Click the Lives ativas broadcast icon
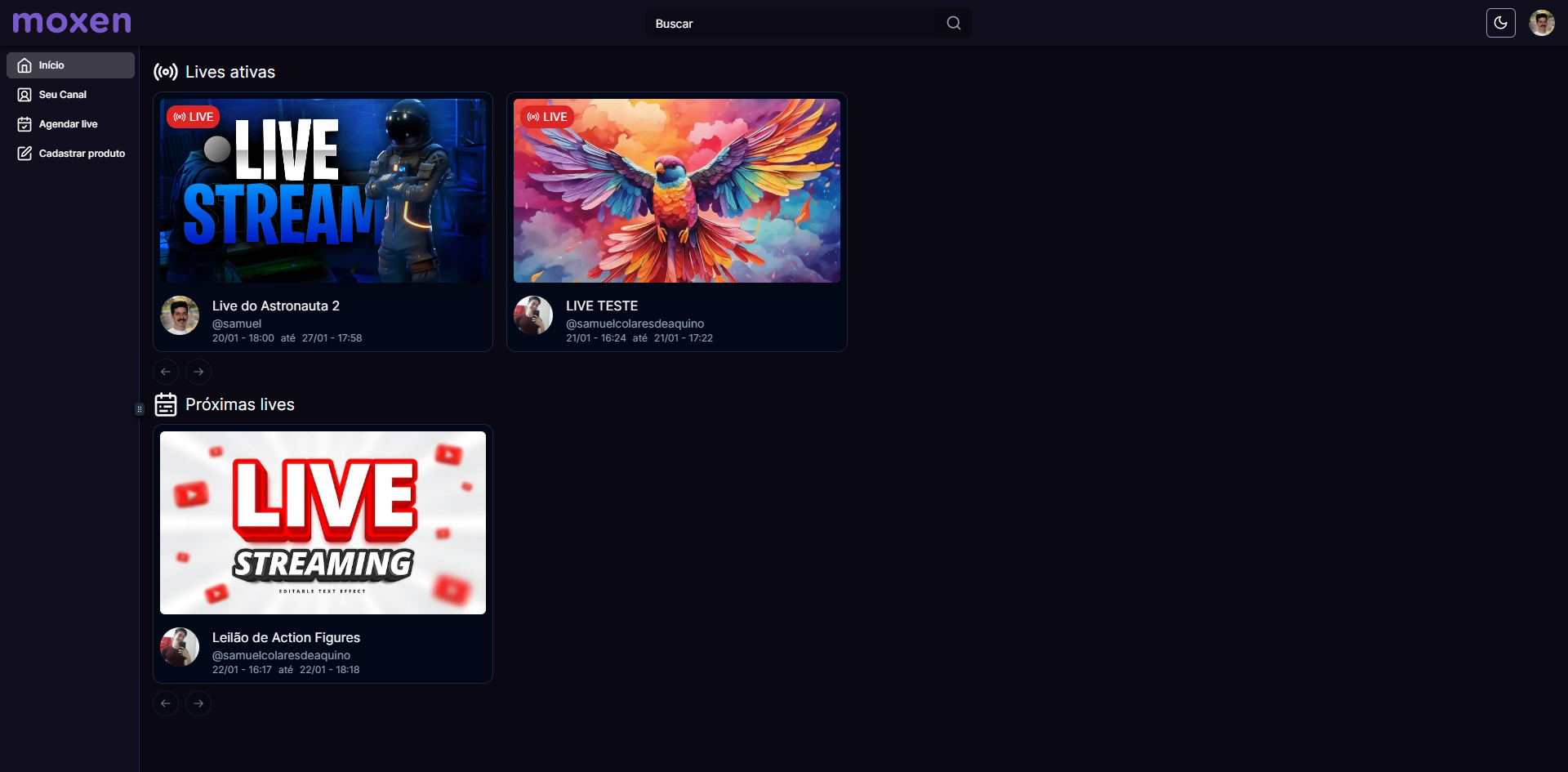Screen dimensions: 1568x772 [166, 72]
